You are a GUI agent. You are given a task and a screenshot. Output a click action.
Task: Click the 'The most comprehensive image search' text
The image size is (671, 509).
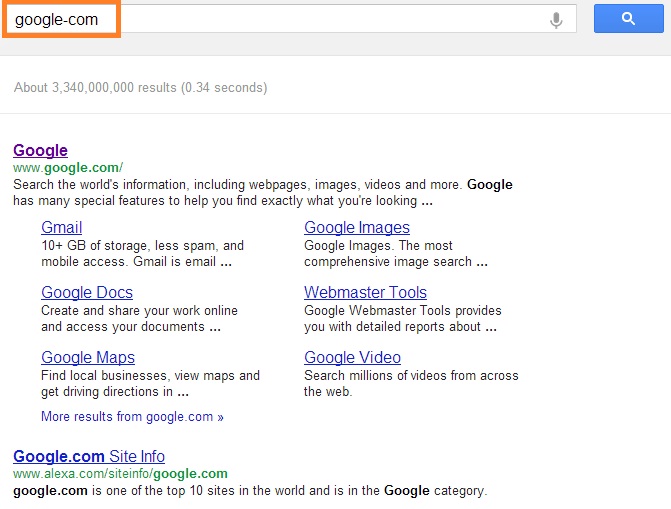click(x=396, y=253)
